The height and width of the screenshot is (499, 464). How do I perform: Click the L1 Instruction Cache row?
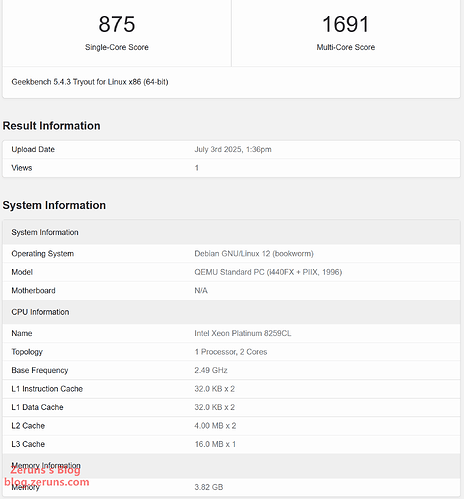(x=231, y=389)
